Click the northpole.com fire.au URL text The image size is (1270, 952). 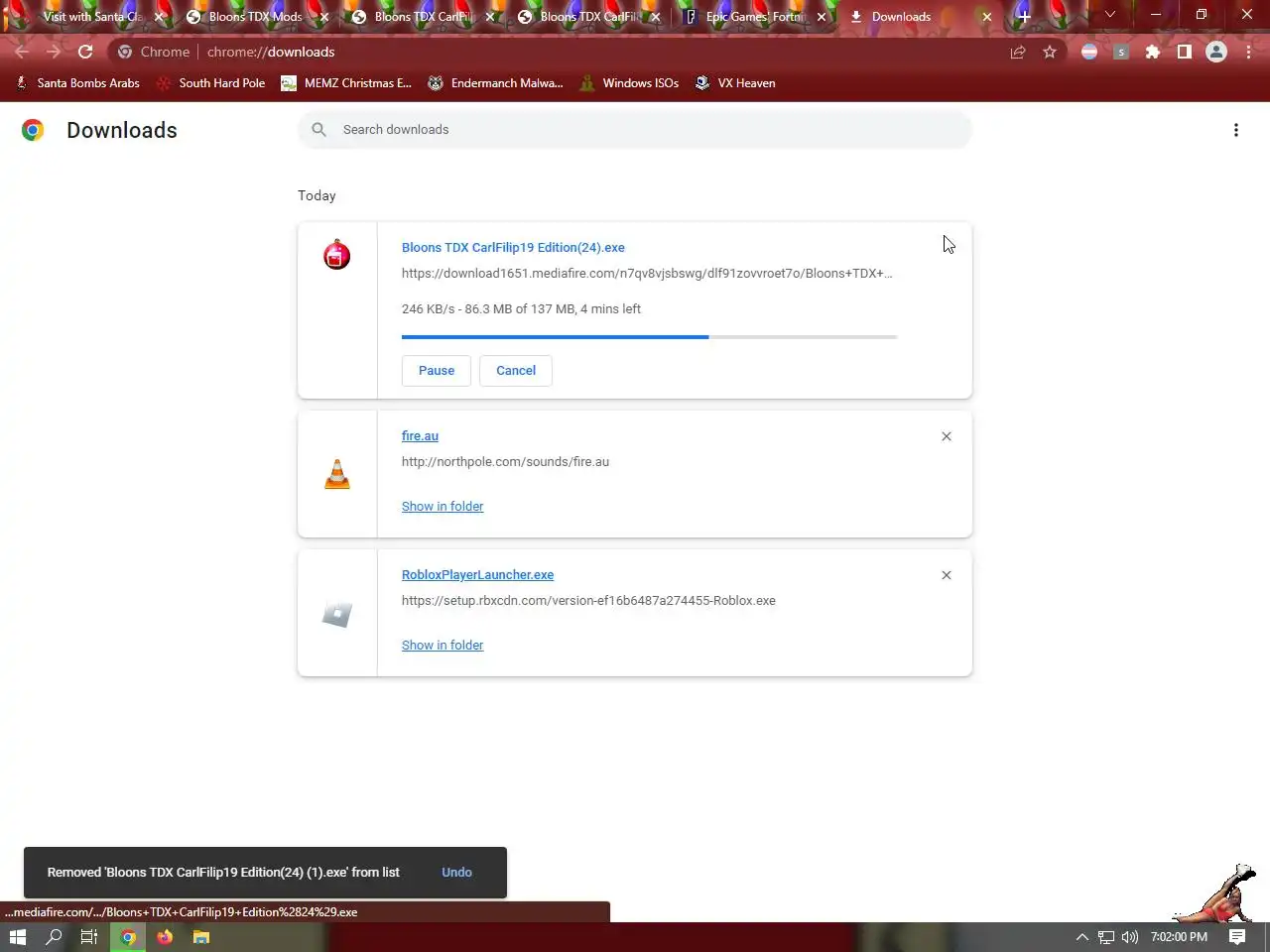click(505, 462)
